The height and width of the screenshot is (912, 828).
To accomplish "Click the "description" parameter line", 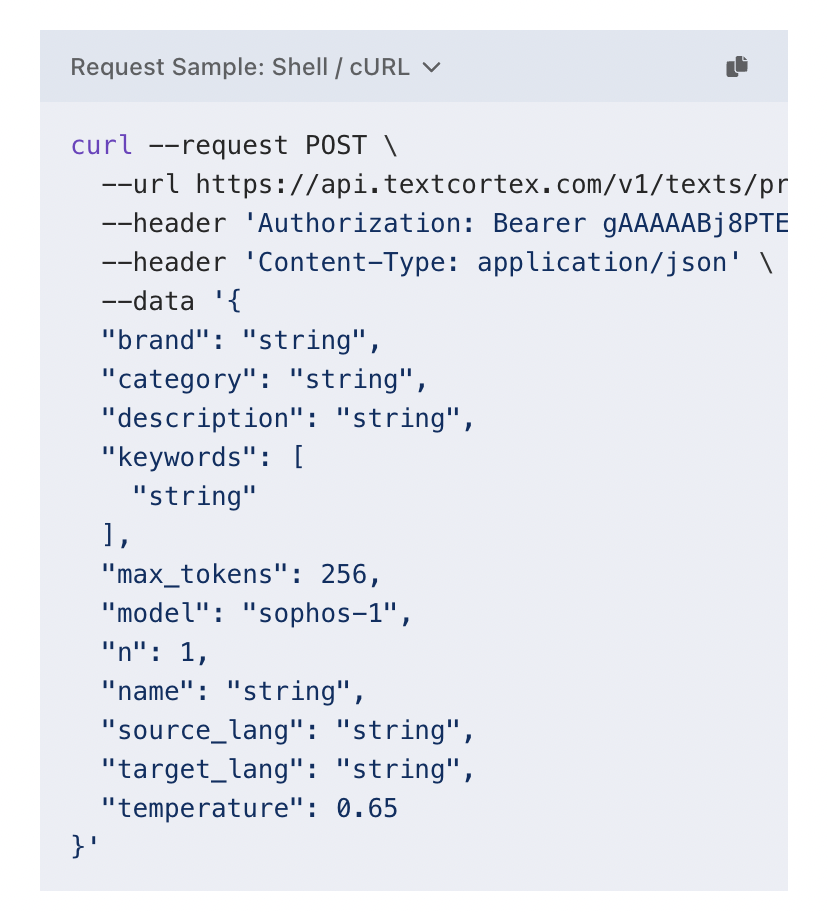I will point(288,418).
